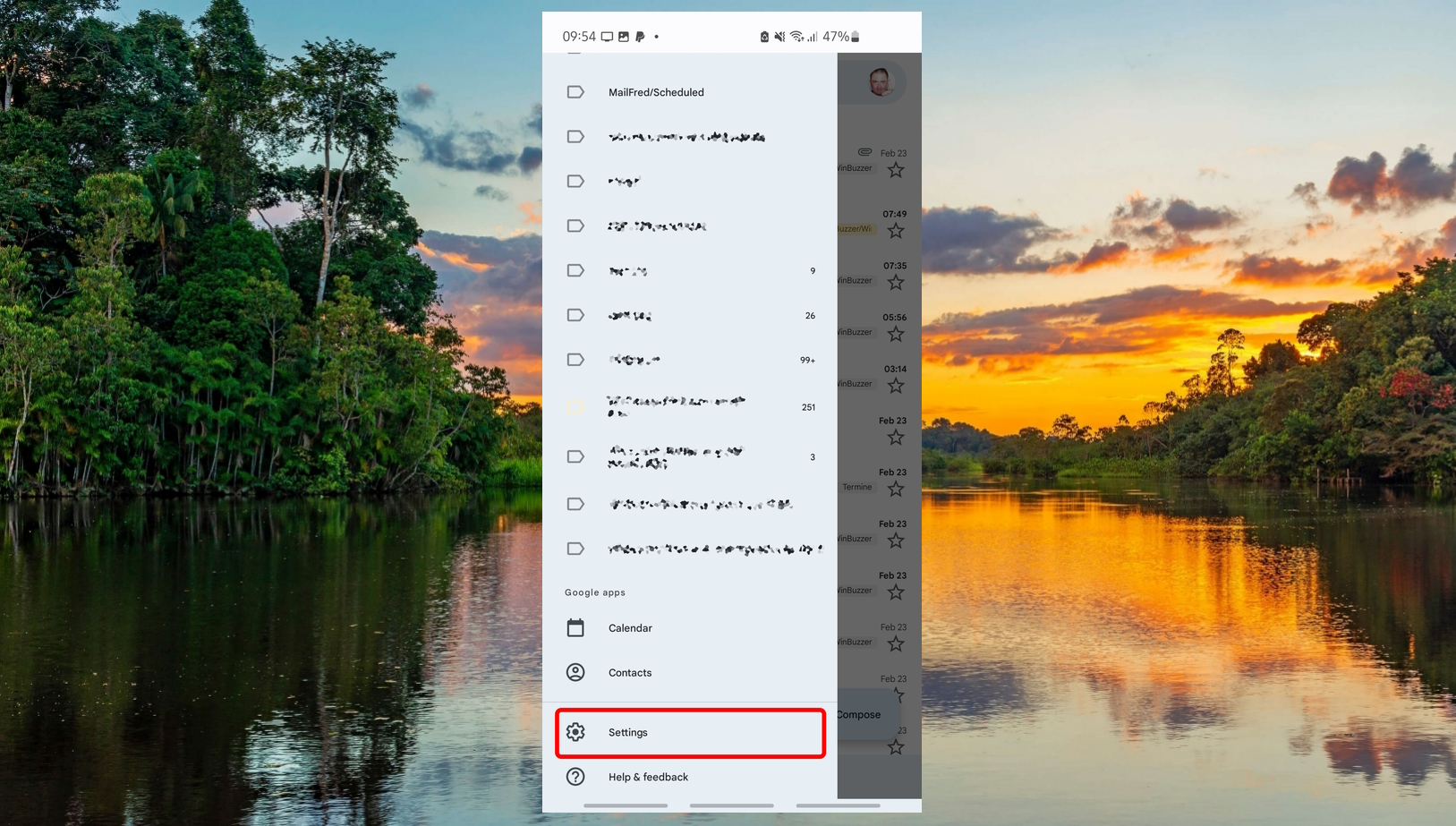This screenshot has width=1456, height=826.
Task: Star the 07:49 email
Action: 896,231
